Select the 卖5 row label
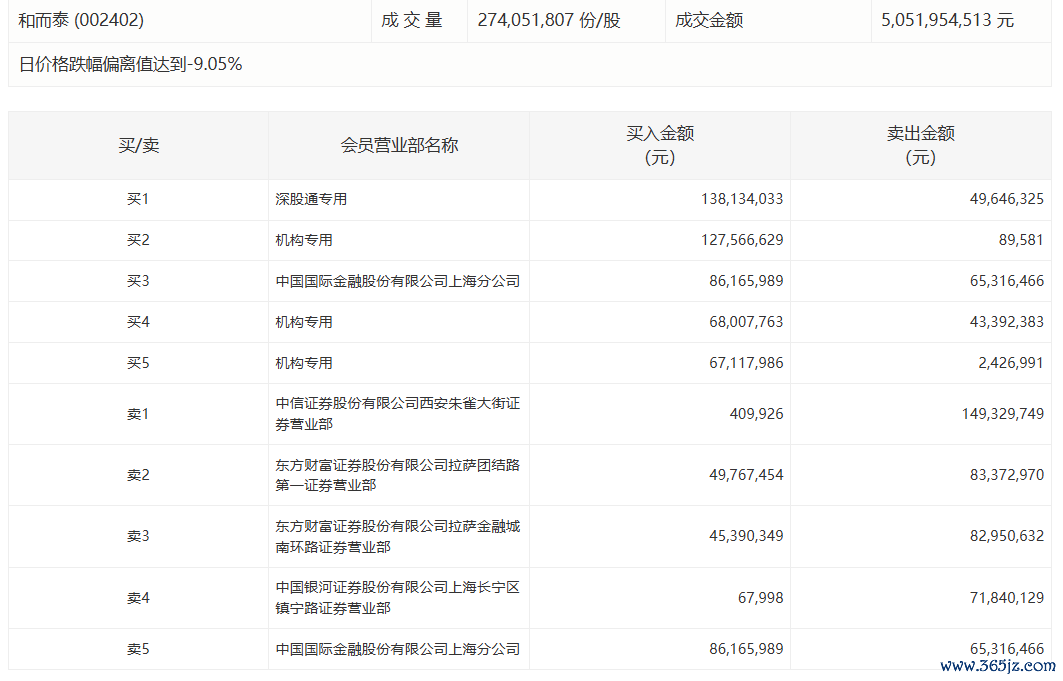Screen dimensions: 1063x681 138,649
